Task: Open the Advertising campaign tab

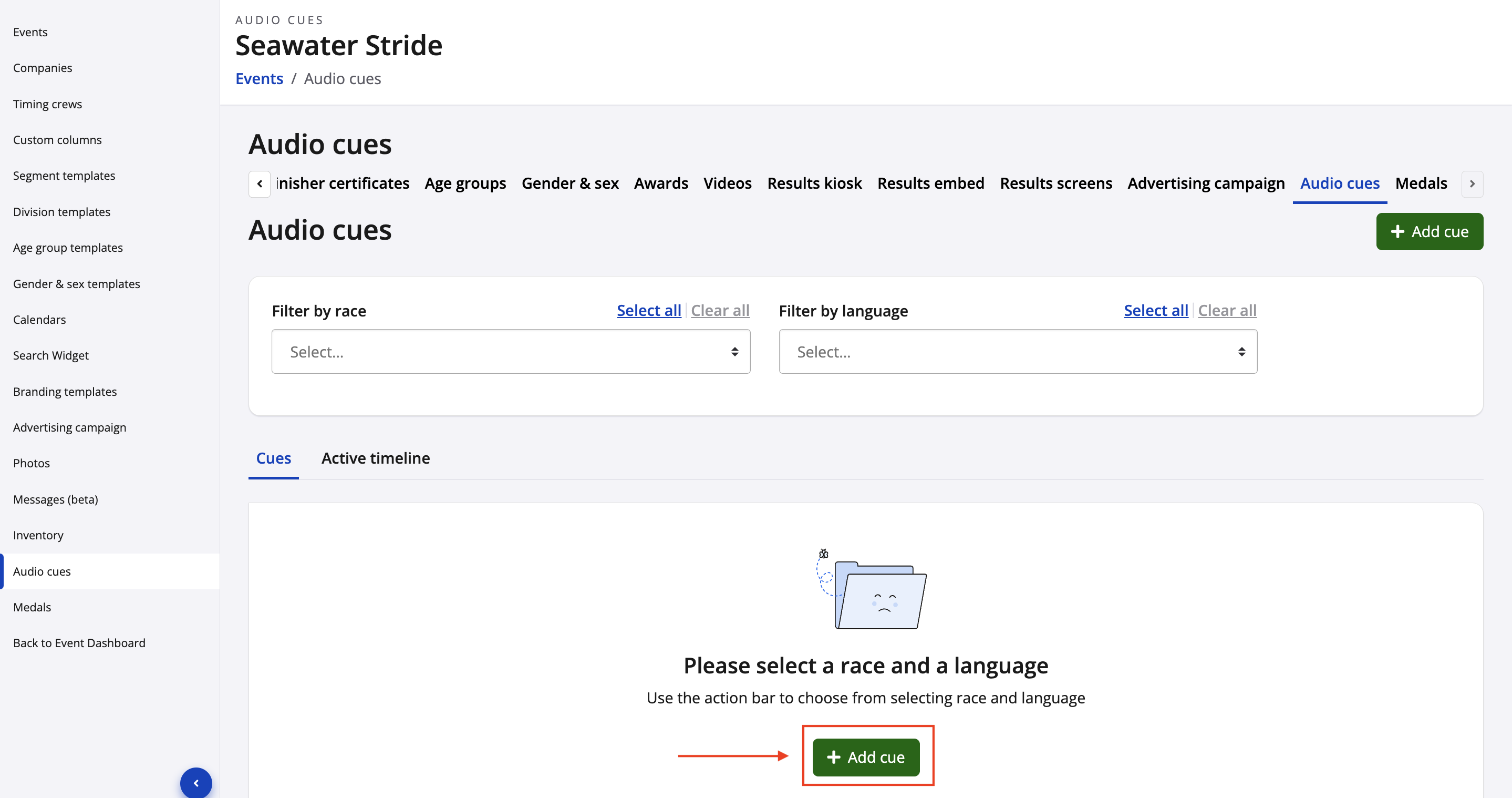Action: coord(1206,183)
